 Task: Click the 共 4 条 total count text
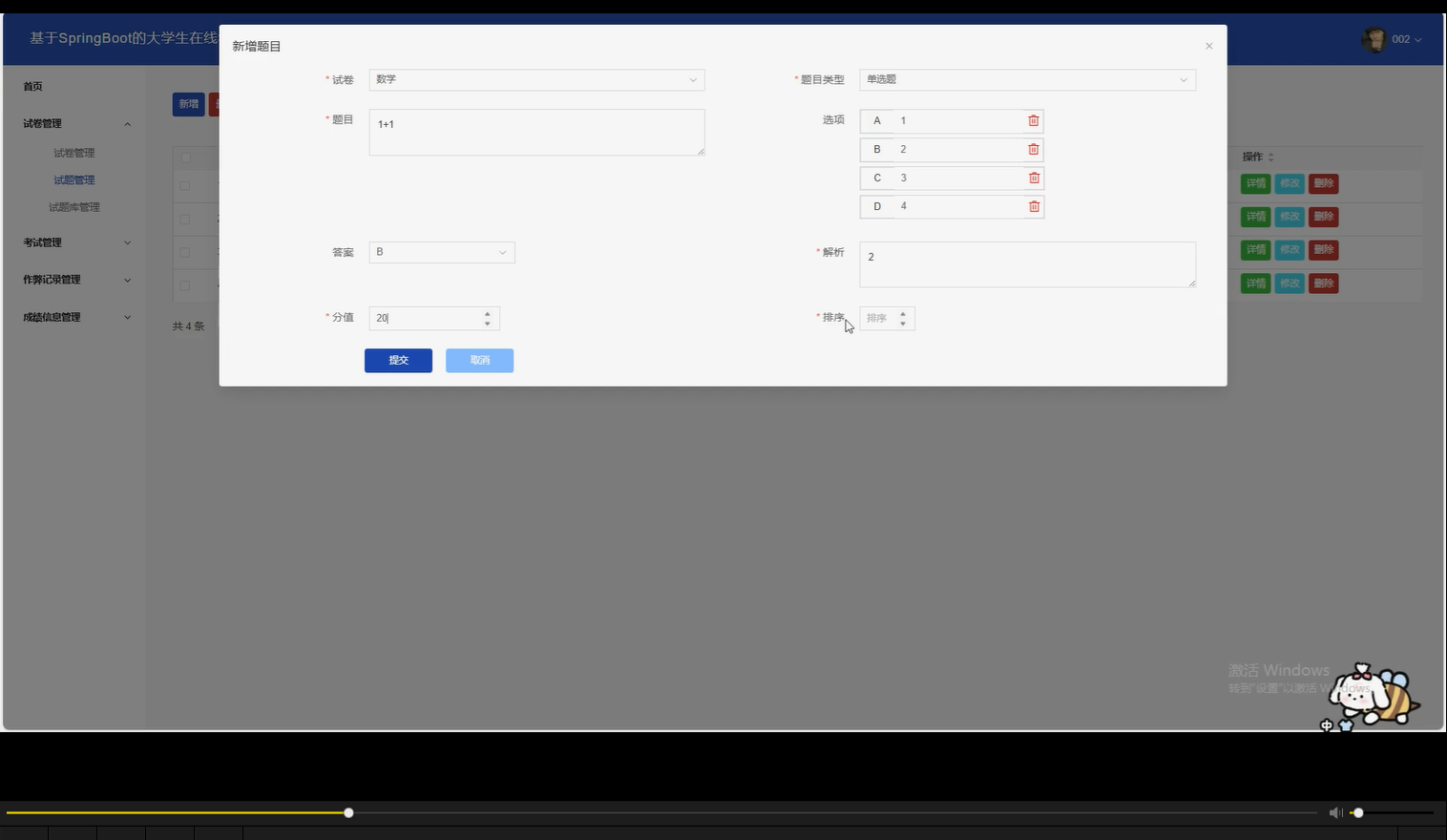[189, 326]
